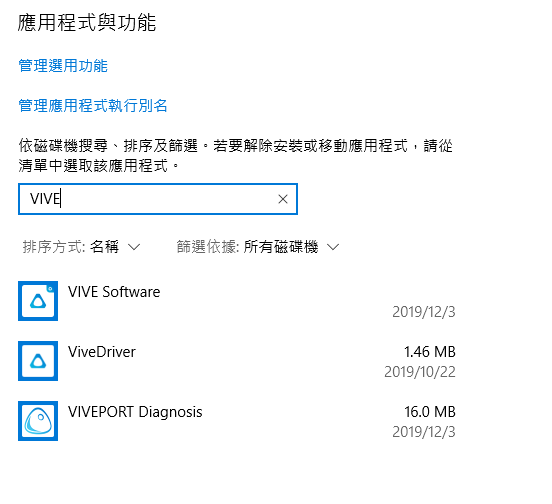Expand the chevron beside 名稱
The image size is (552, 504).
(x=134, y=247)
